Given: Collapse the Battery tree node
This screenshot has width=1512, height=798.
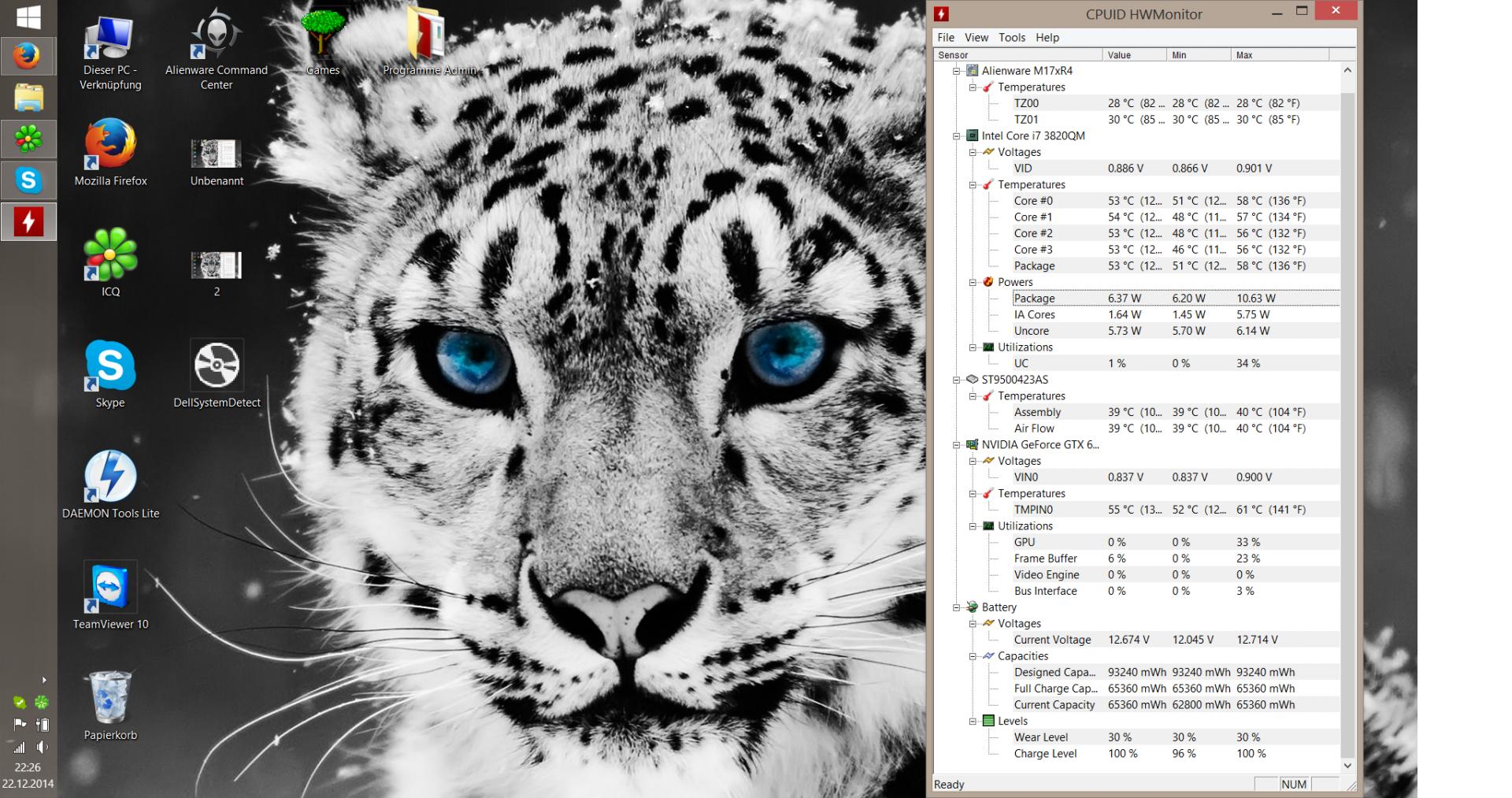Looking at the screenshot, I should click(957, 607).
